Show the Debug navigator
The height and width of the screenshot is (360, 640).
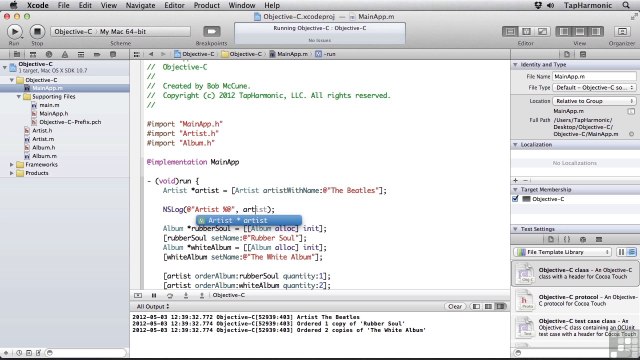[81, 54]
